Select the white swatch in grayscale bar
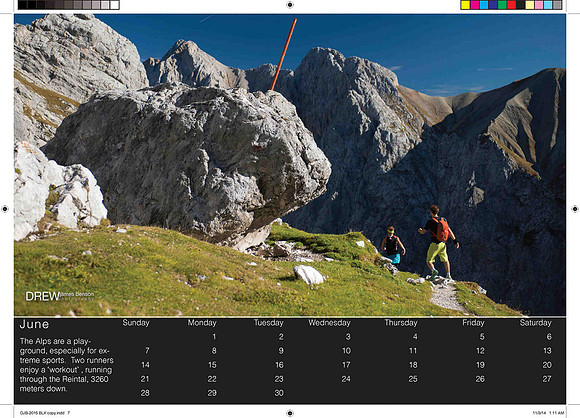 (x=115, y=5)
